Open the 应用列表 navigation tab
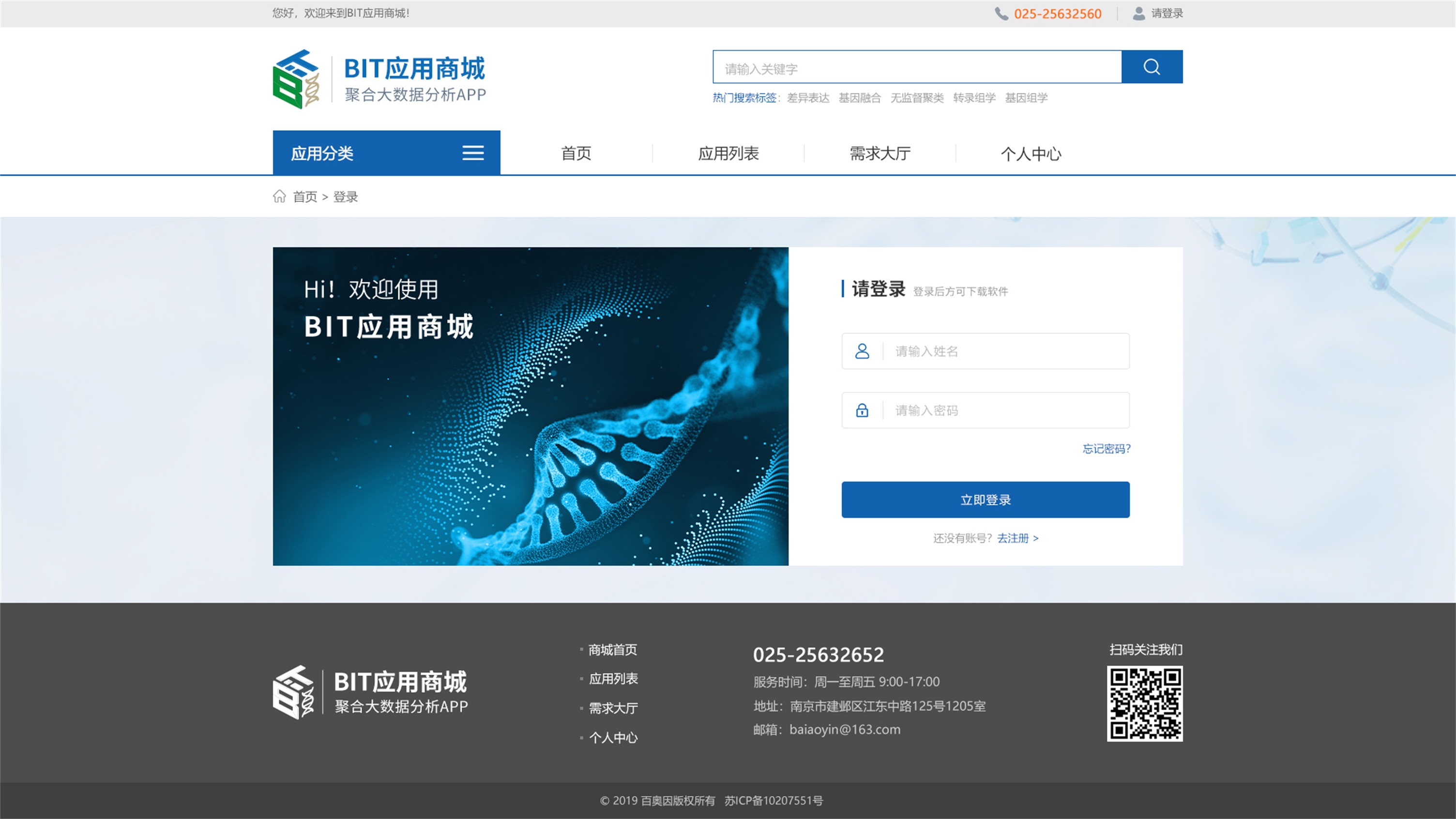This screenshot has width=1456, height=819. pos(728,153)
